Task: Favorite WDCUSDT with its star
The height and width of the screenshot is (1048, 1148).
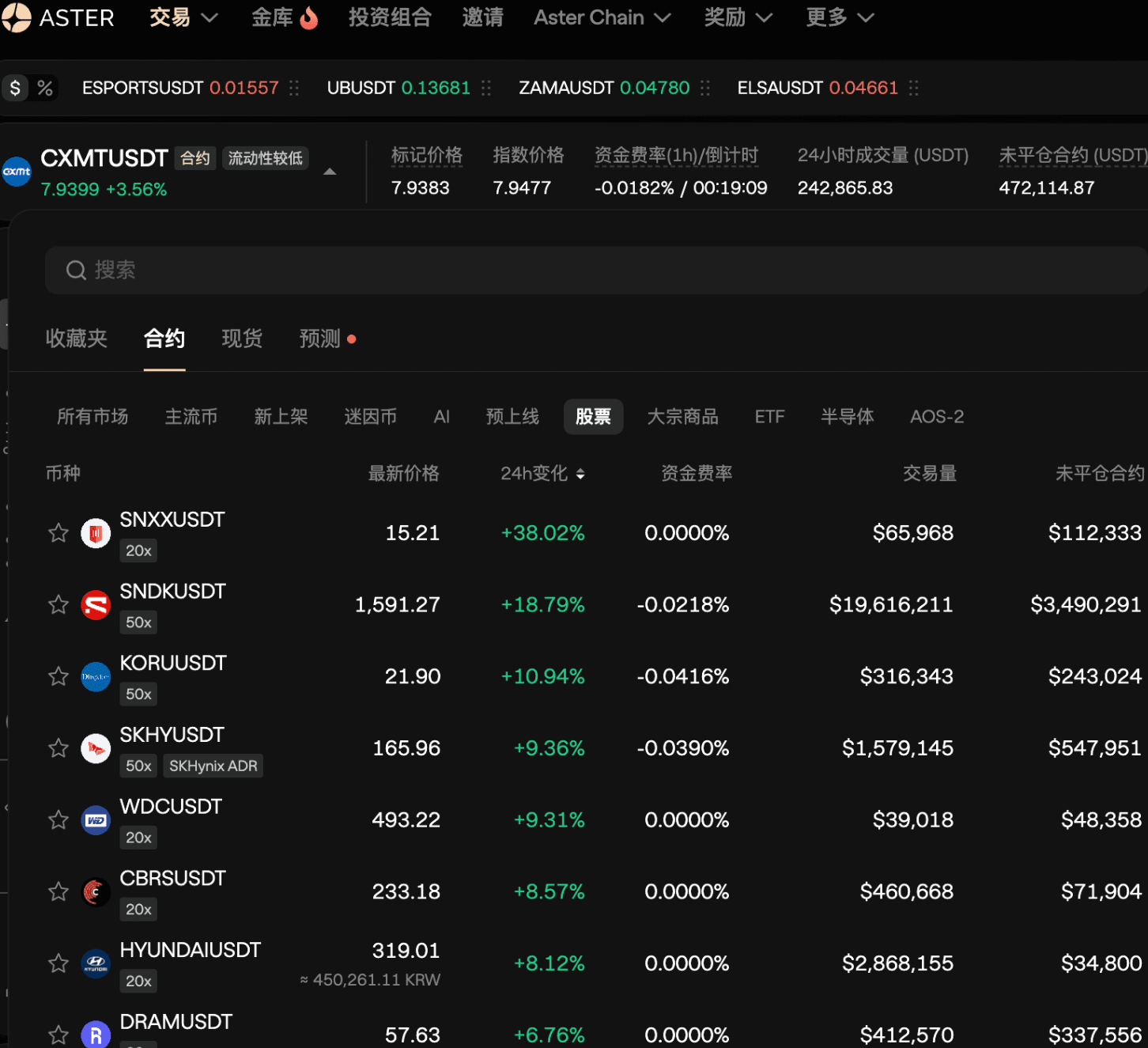Action: click(59, 820)
